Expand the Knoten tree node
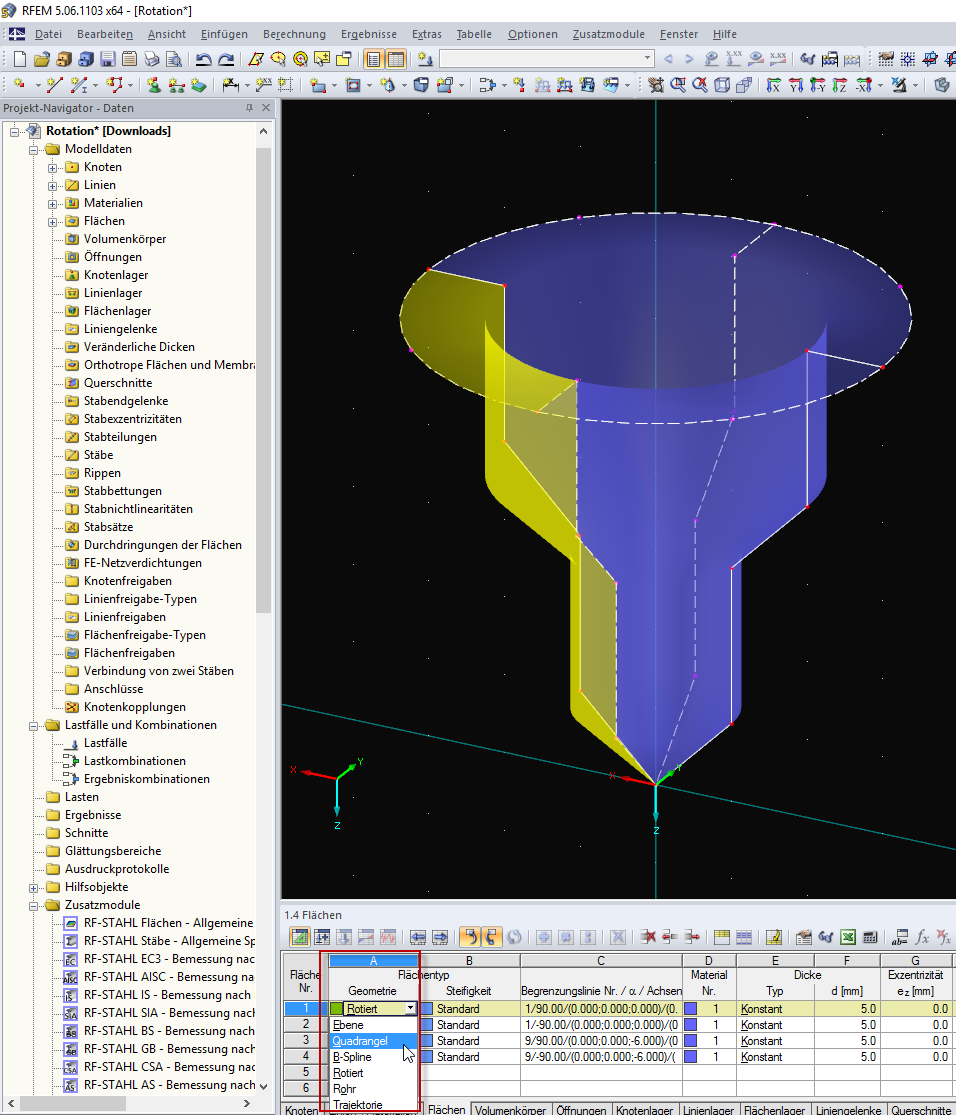The width and height of the screenshot is (956, 1115). click(x=52, y=168)
